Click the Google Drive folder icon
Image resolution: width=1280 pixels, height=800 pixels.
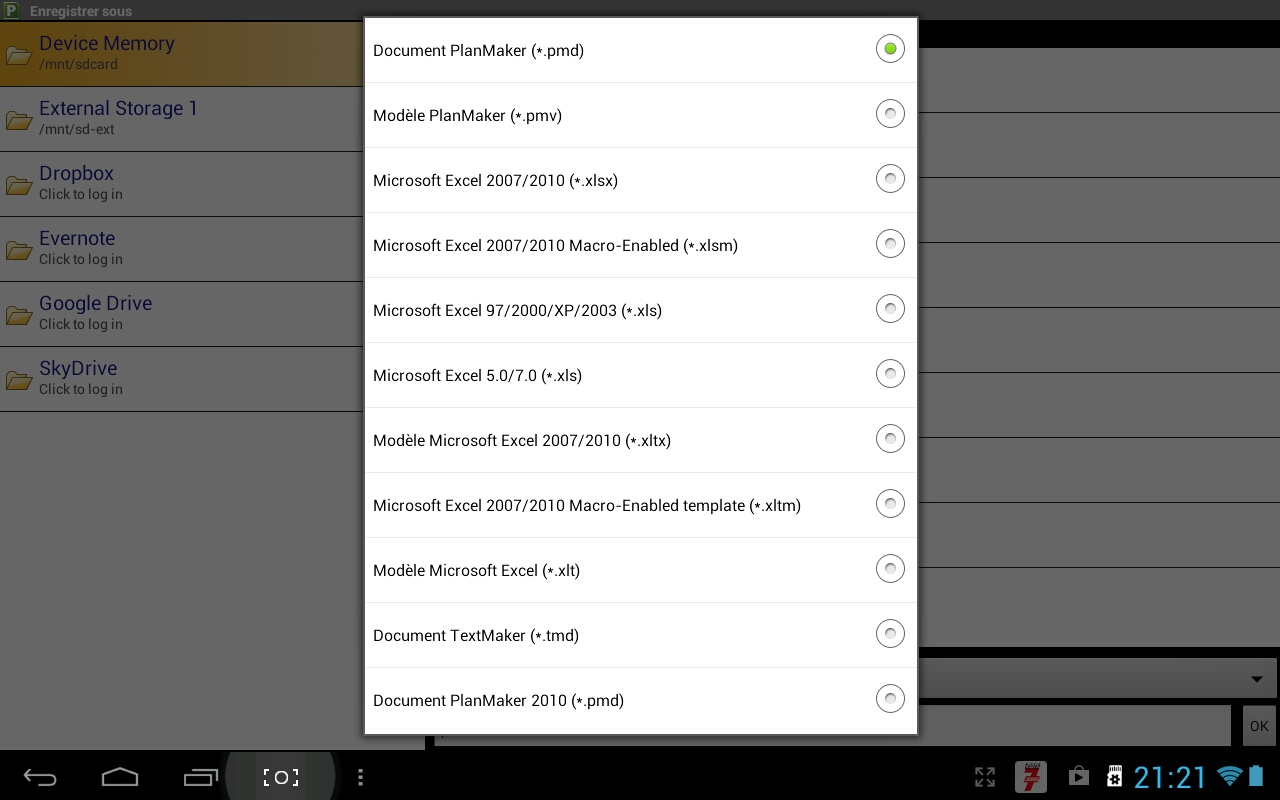tap(19, 316)
